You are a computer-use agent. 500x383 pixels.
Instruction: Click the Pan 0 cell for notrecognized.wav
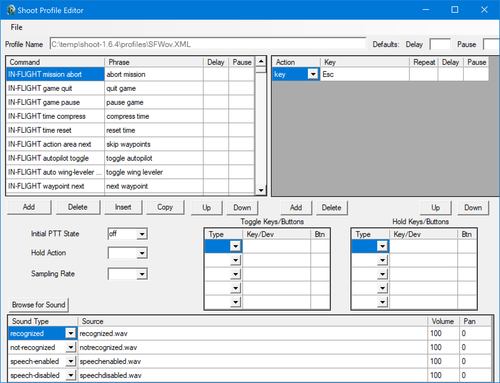(x=476, y=347)
